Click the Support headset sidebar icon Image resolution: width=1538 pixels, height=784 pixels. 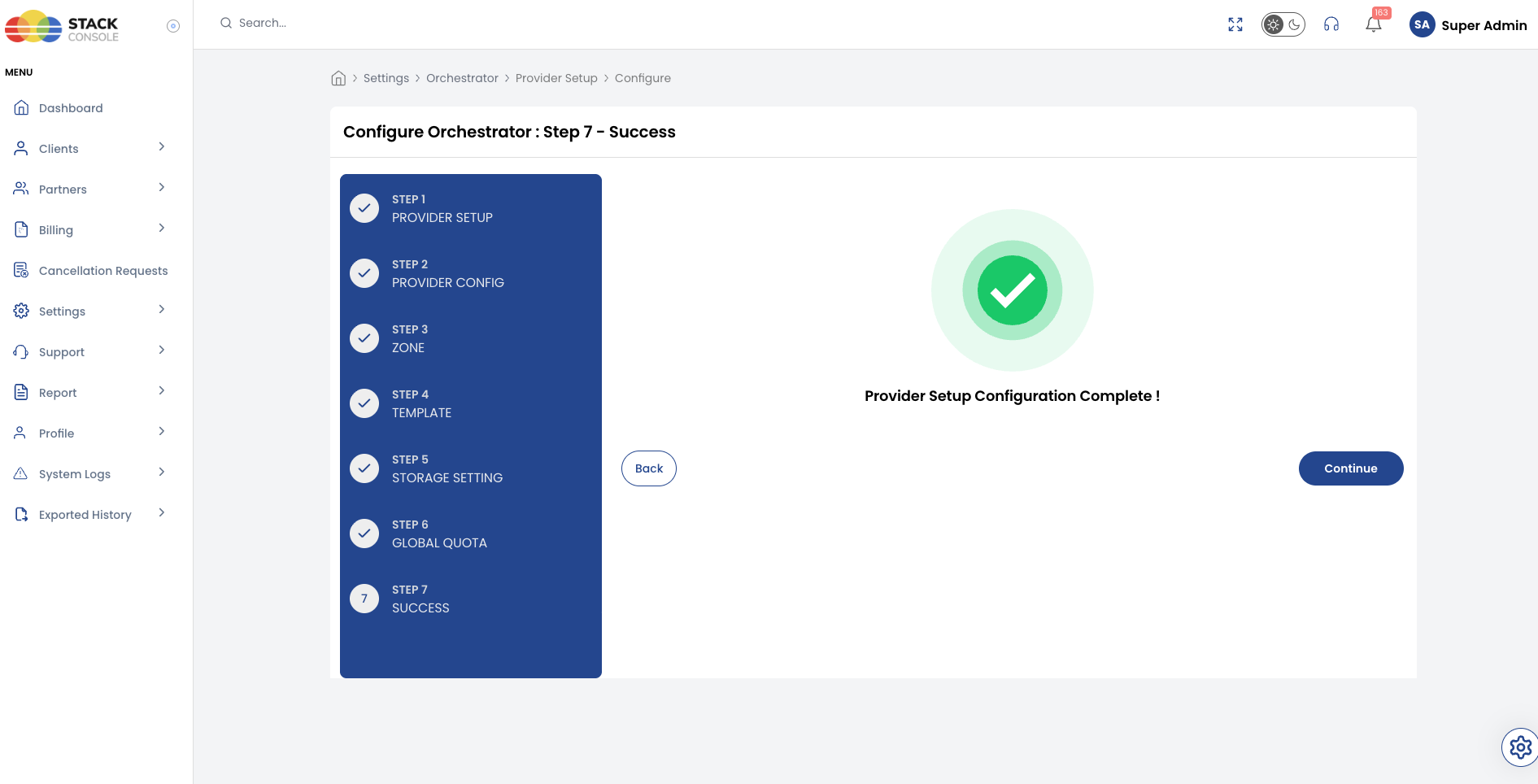(21, 351)
